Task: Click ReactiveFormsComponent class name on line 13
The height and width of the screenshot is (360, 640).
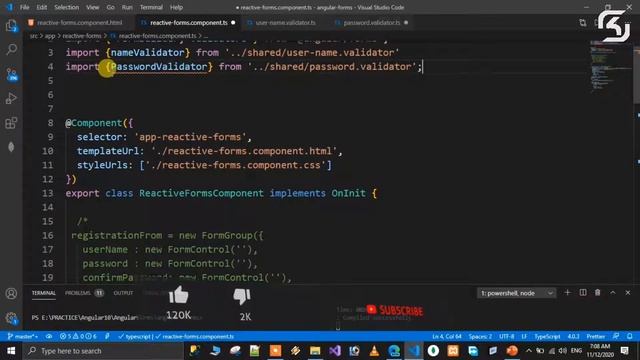Action: coord(201,193)
